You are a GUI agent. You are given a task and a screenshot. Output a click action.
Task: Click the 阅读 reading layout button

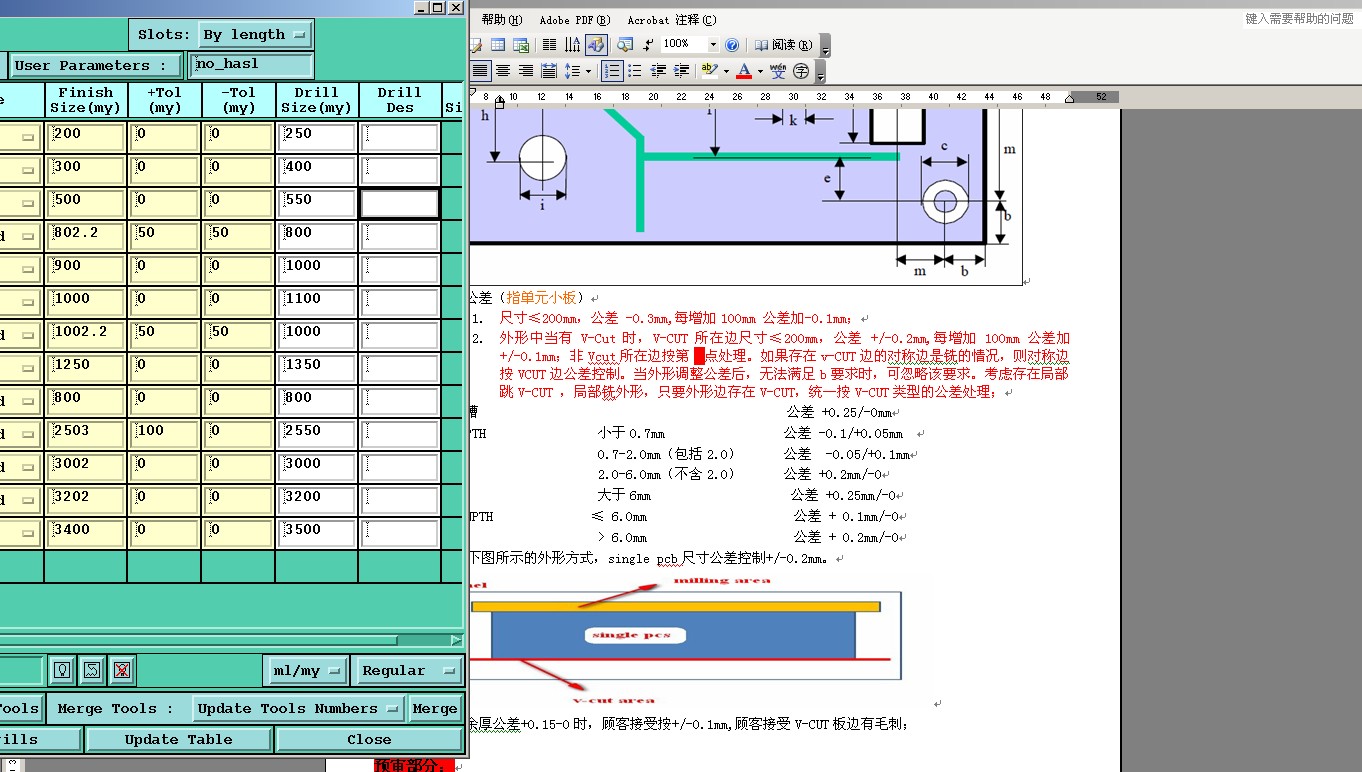783,44
